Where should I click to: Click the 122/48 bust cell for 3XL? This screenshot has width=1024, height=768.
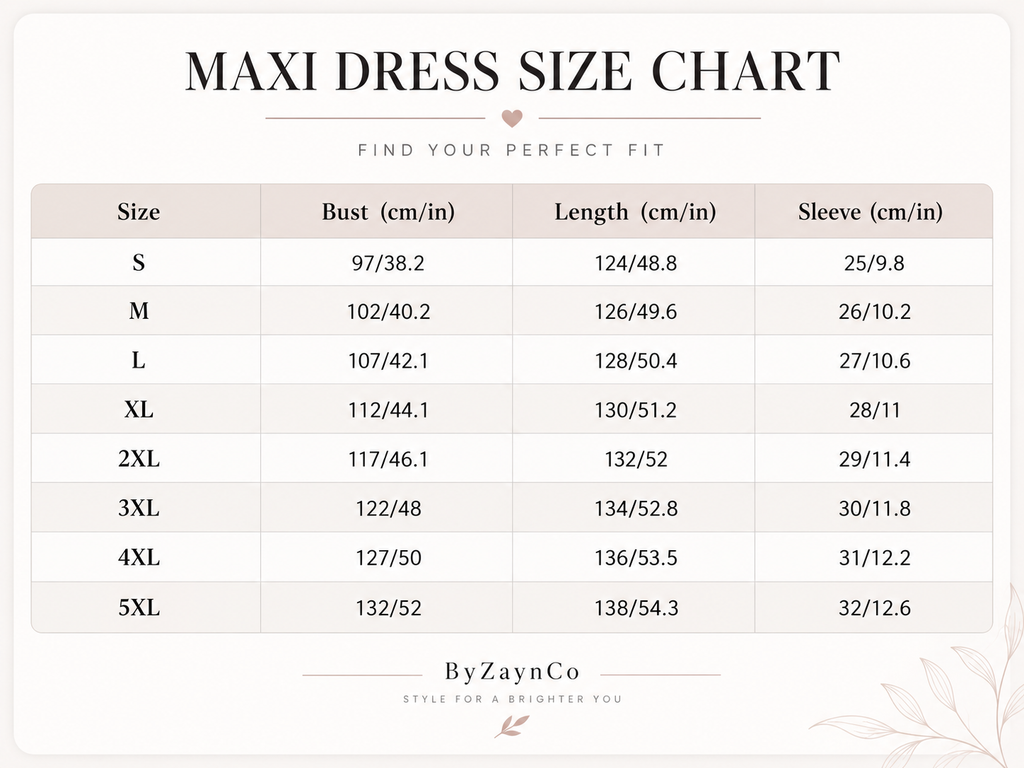(x=388, y=508)
